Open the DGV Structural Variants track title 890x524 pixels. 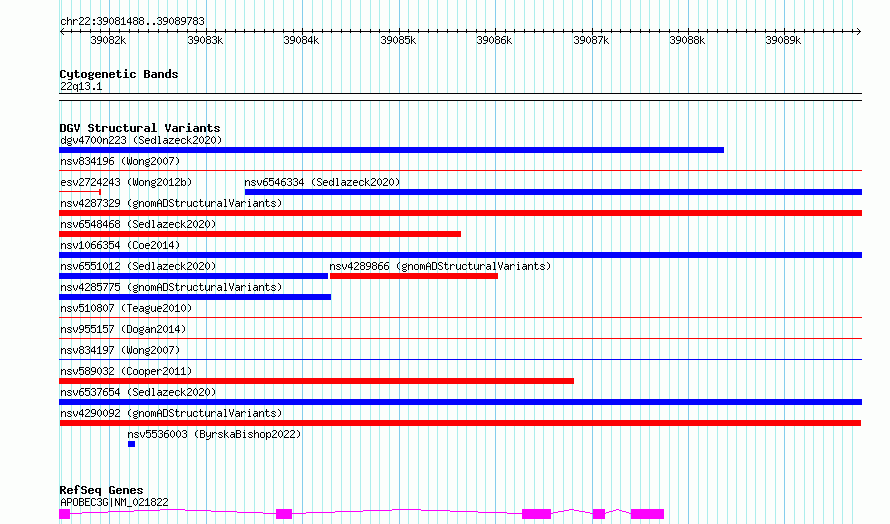(140, 128)
